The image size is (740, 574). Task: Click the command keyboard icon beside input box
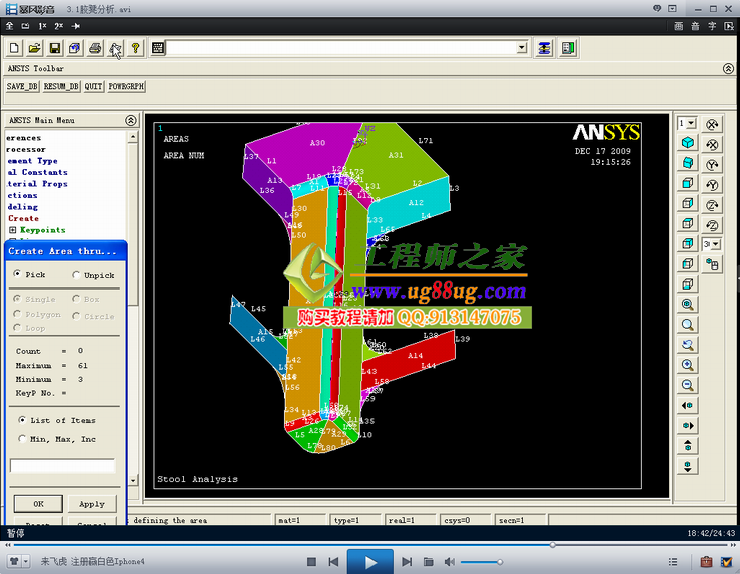(158, 48)
